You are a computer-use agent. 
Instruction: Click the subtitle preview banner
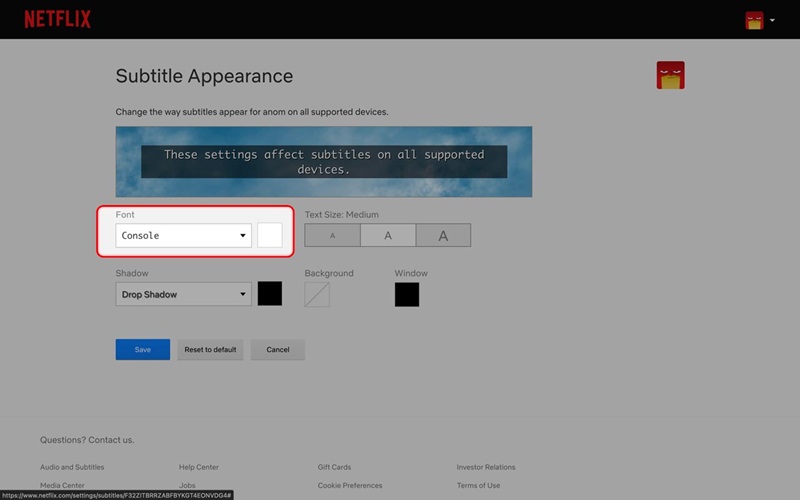324,162
